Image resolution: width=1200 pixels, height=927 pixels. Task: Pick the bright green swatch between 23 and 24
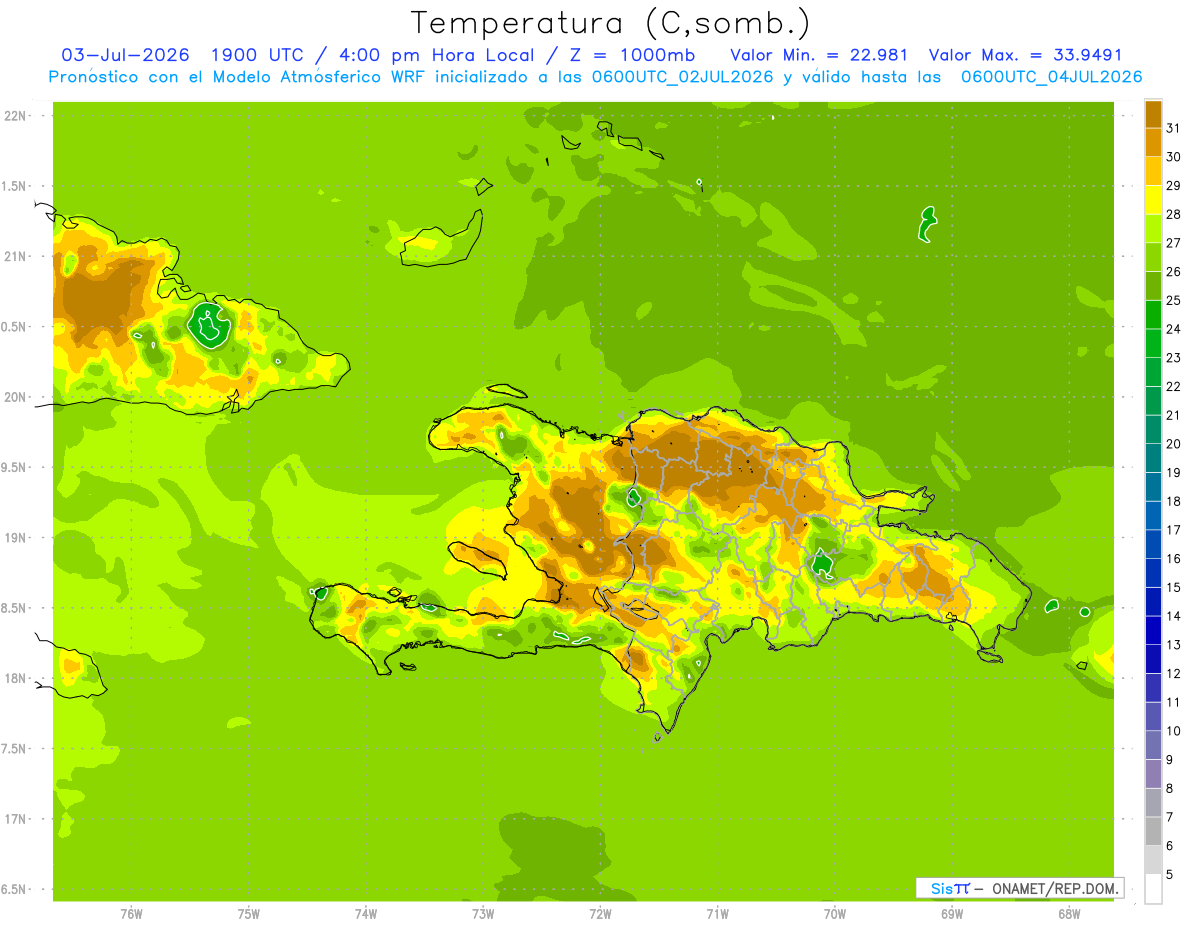(x=1153, y=343)
